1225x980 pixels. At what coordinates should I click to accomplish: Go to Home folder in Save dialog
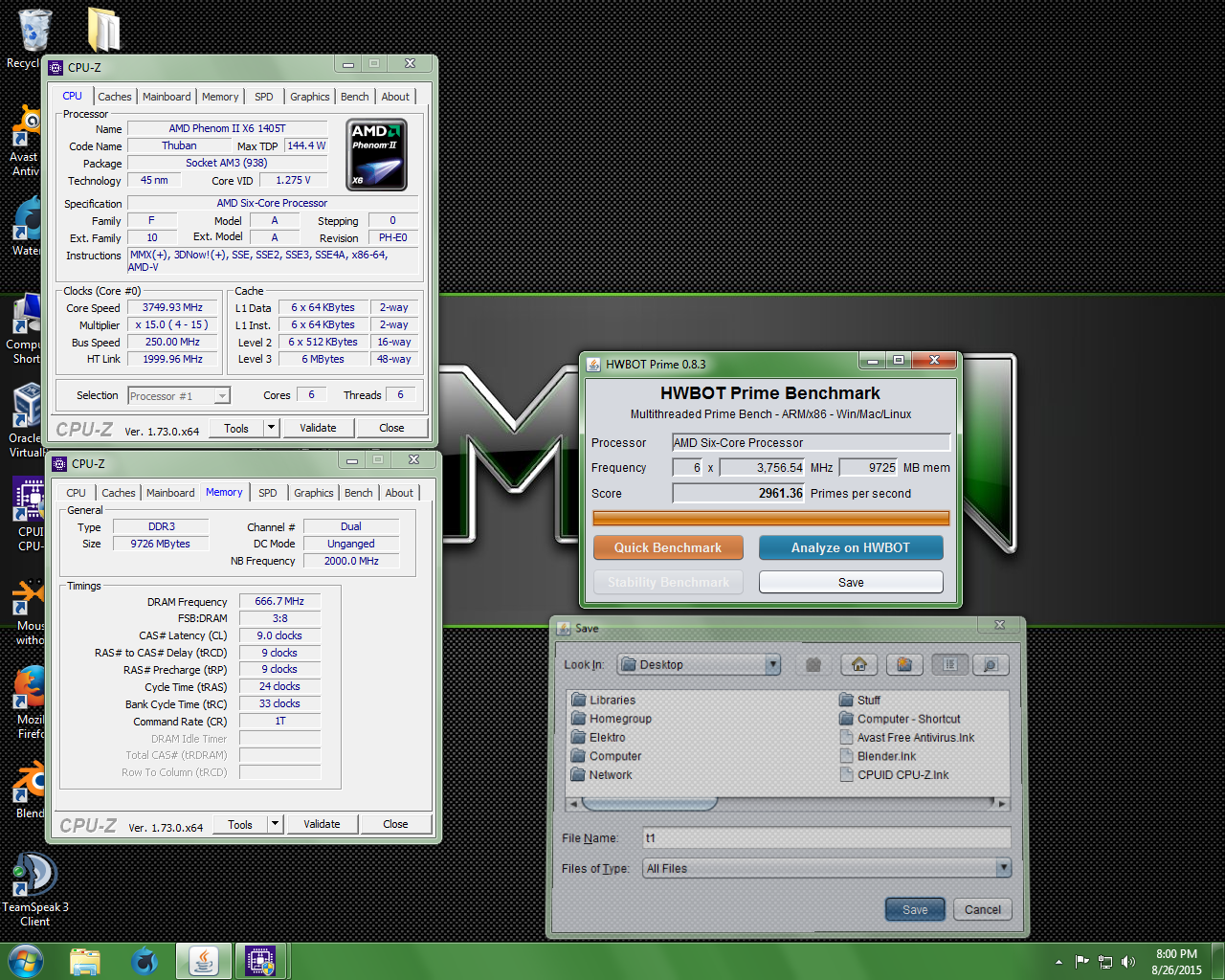[859, 664]
